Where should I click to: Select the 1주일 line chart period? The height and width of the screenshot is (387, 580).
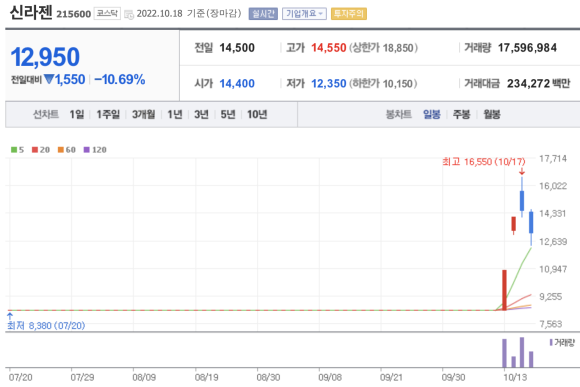coord(108,114)
